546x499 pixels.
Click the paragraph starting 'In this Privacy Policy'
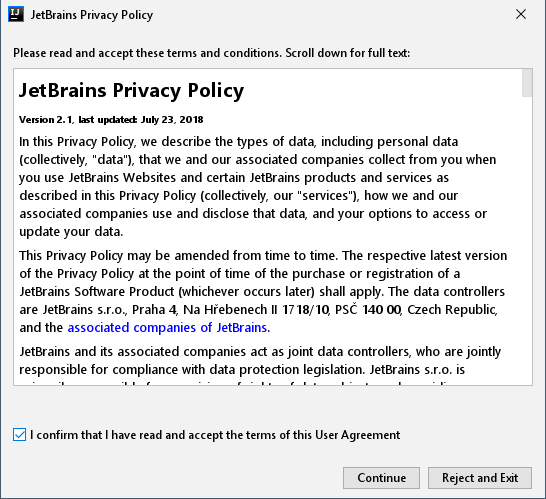[x=258, y=187]
